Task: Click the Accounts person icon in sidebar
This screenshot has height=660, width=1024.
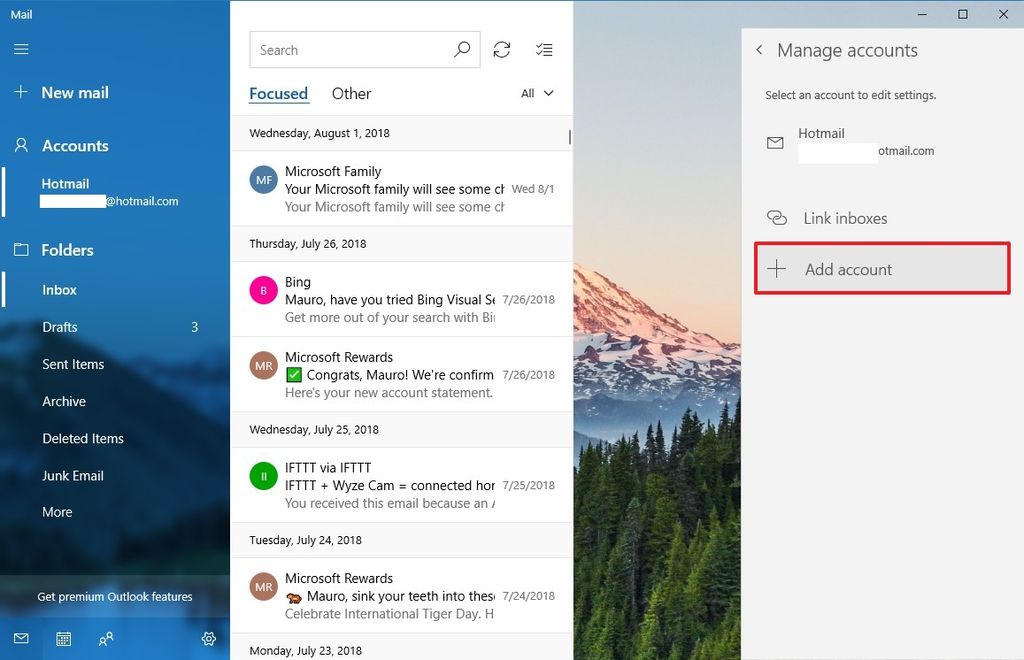Action: [x=21, y=145]
